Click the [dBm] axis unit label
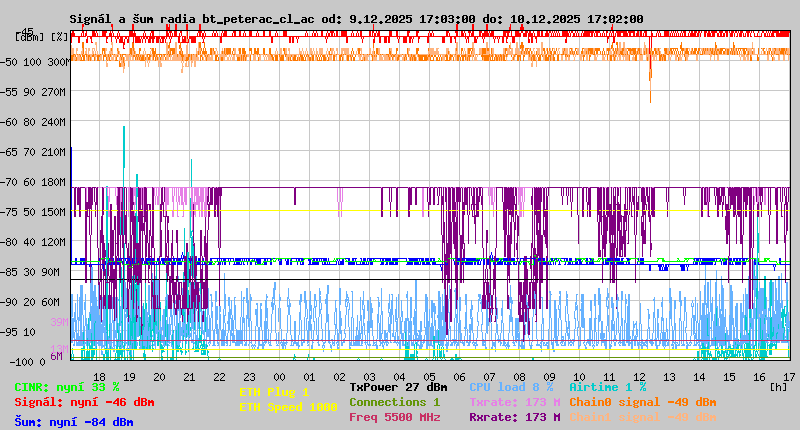This screenshot has height=430, width=800. 30,36
